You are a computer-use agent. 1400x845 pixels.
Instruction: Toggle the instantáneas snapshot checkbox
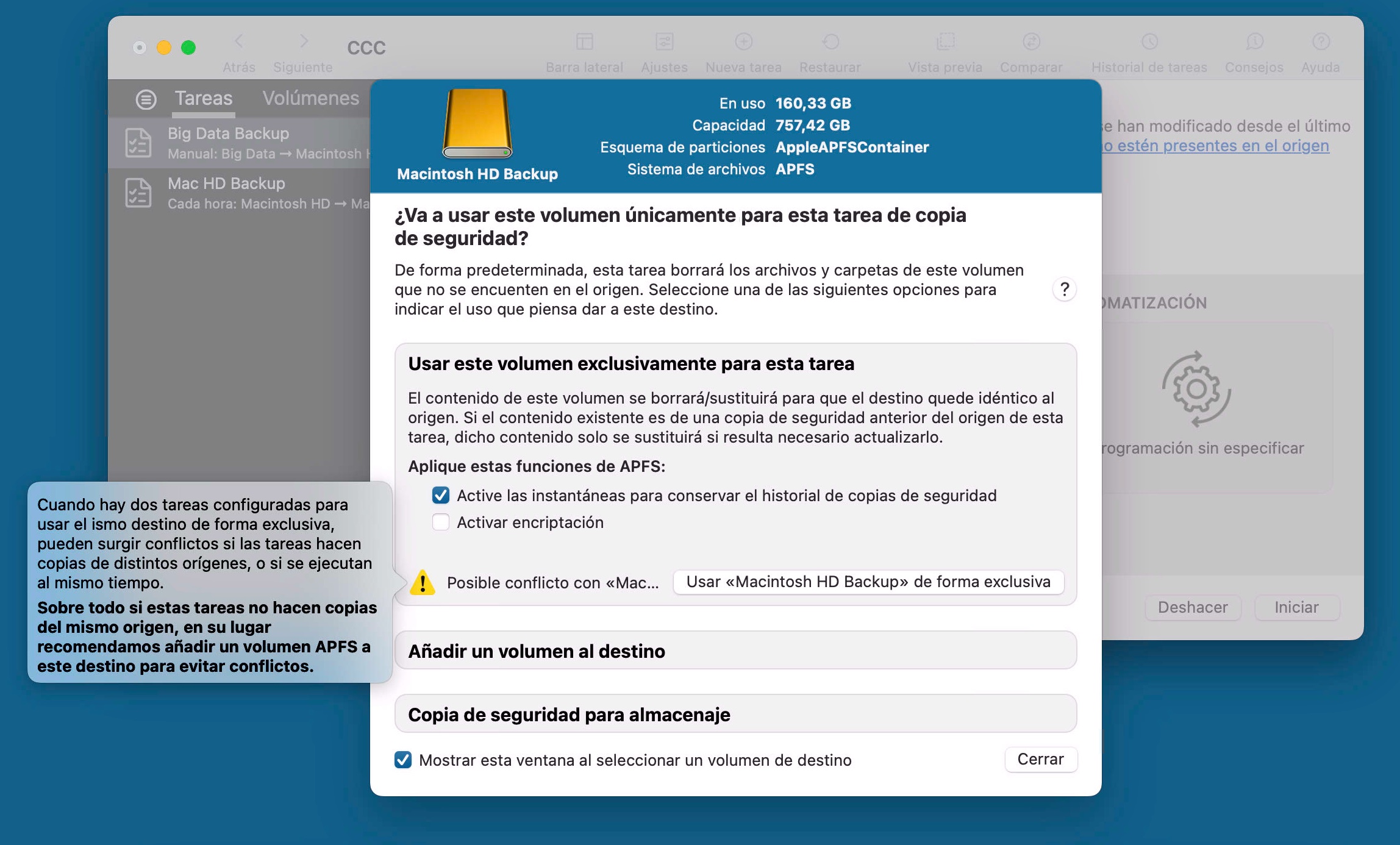pyautogui.click(x=440, y=495)
